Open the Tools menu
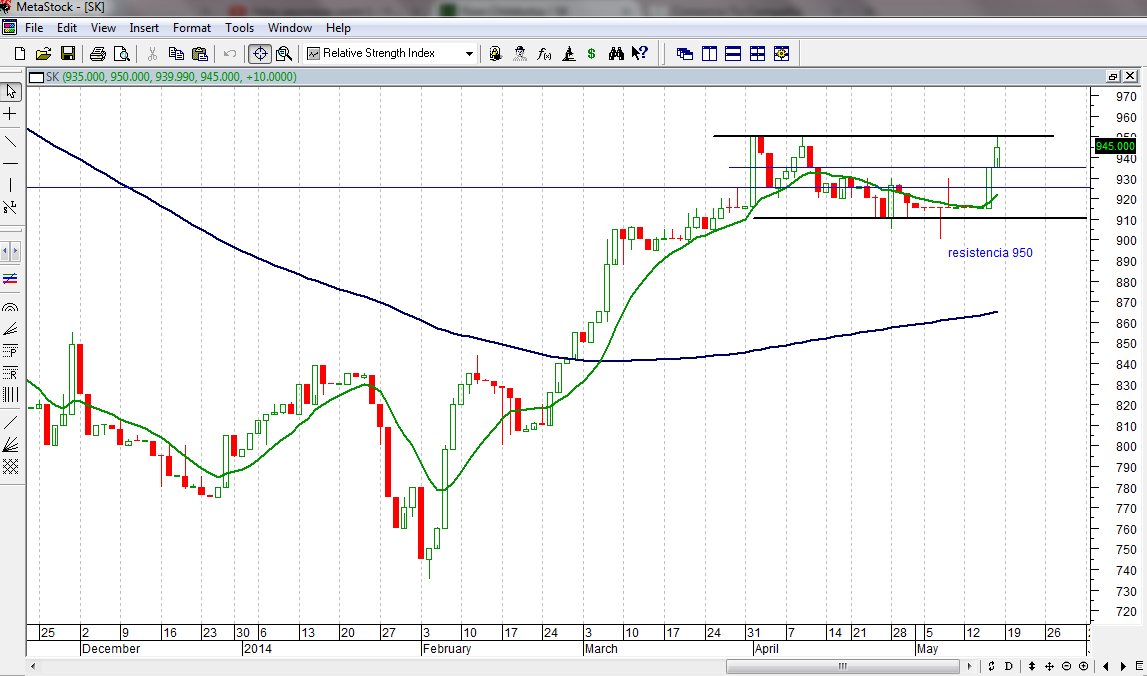Image resolution: width=1147 pixels, height=676 pixels. 239,28
